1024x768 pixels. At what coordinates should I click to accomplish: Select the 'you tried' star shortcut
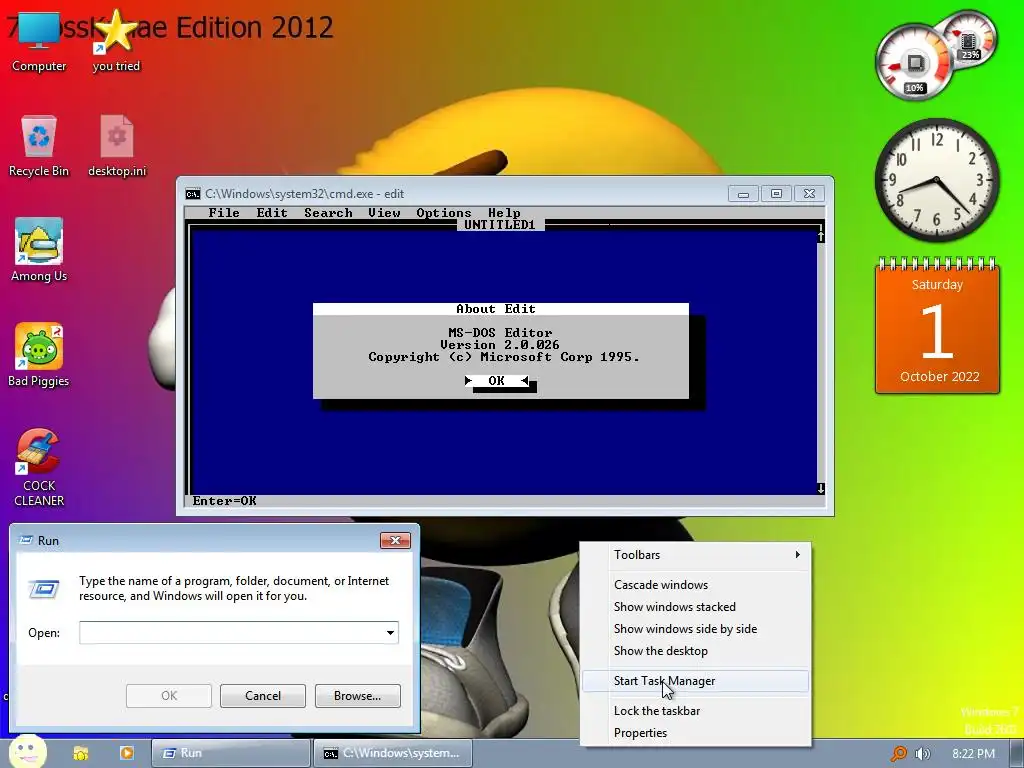point(116,41)
